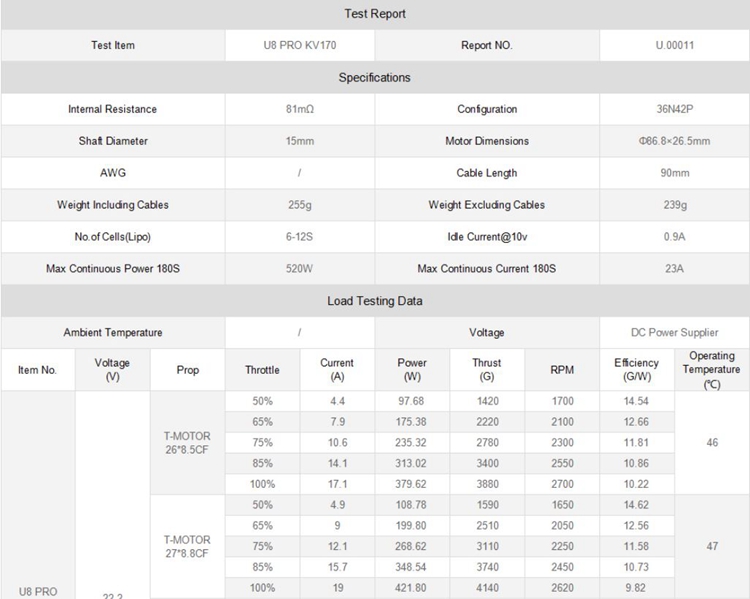750x599 pixels.
Task: Select the DC Power Supplier cell
Action: click(x=674, y=332)
